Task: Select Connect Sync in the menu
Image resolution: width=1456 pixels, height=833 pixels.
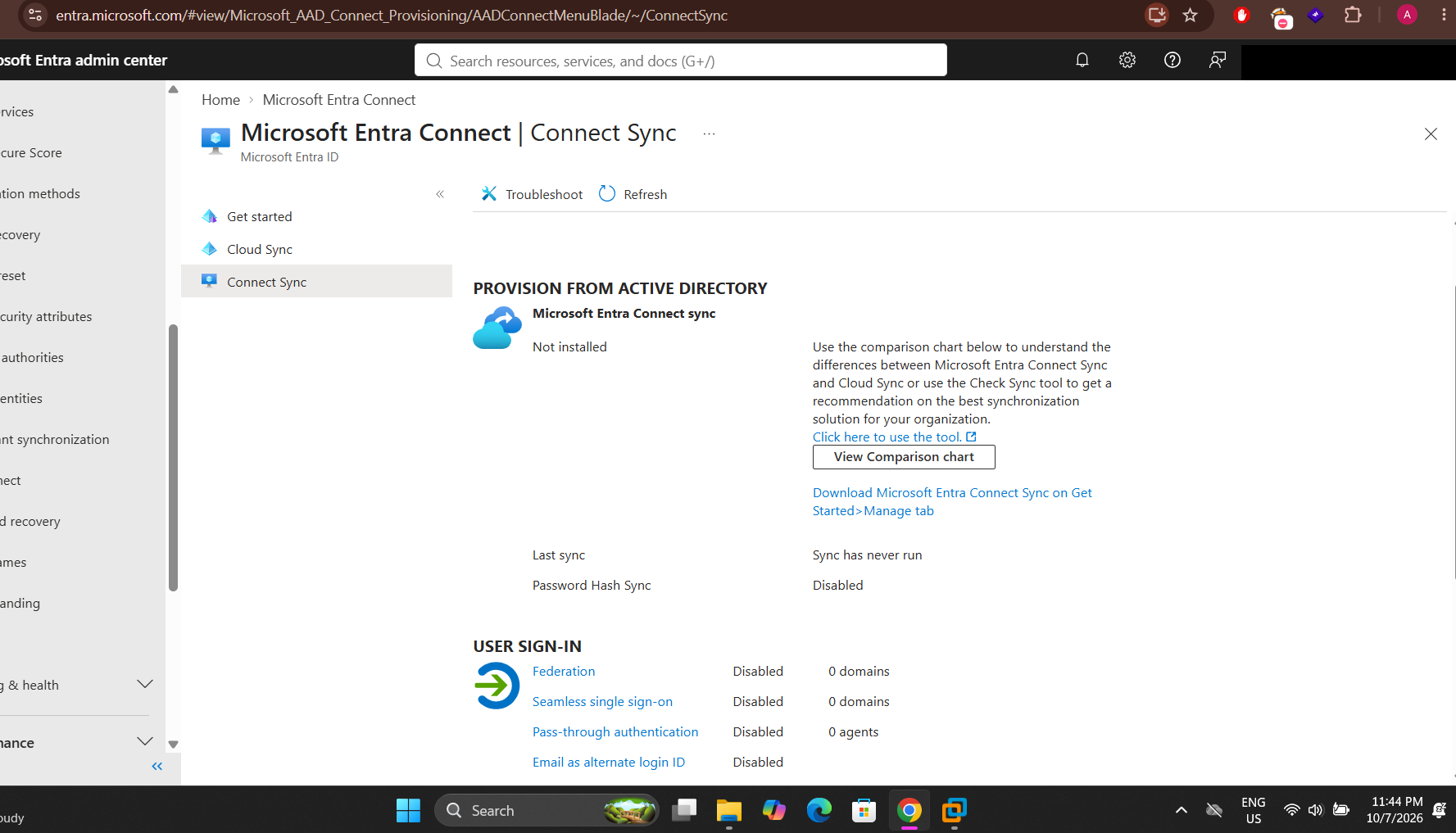Action: [x=316, y=281]
